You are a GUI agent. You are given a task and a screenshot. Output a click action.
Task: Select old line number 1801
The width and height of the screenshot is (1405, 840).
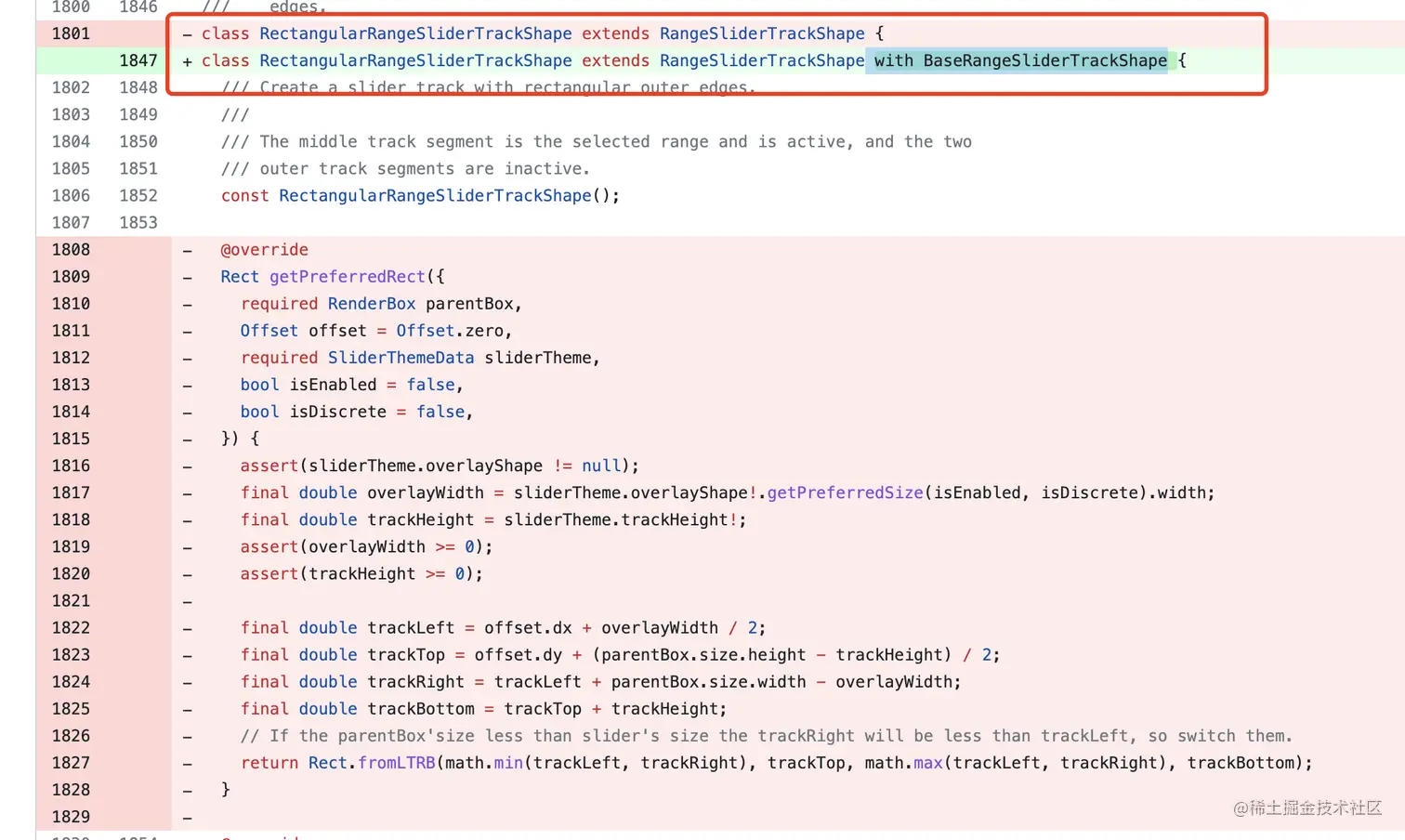pos(71,33)
